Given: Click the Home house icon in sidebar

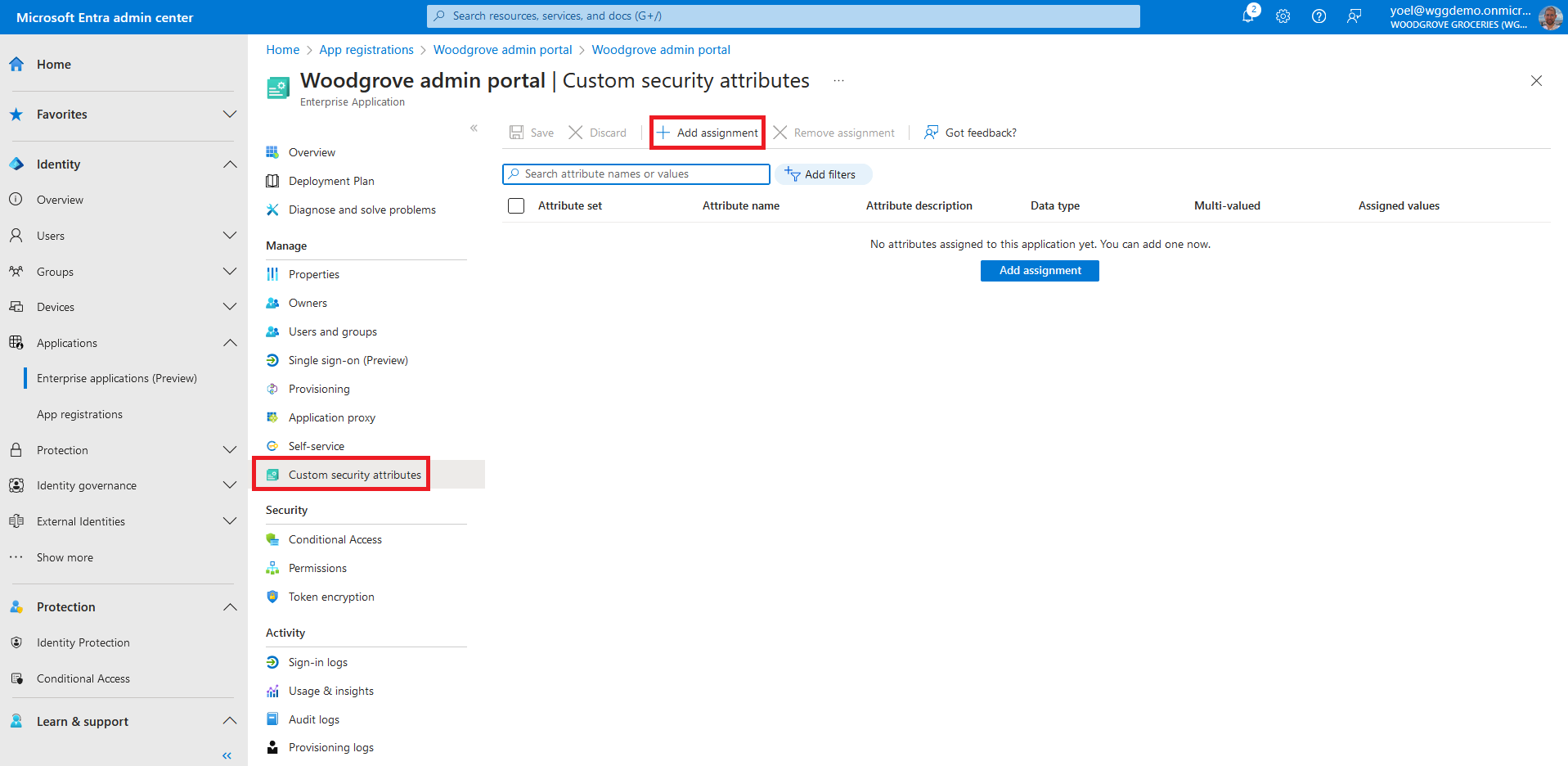Looking at the screenshot, I should [16, 65].
